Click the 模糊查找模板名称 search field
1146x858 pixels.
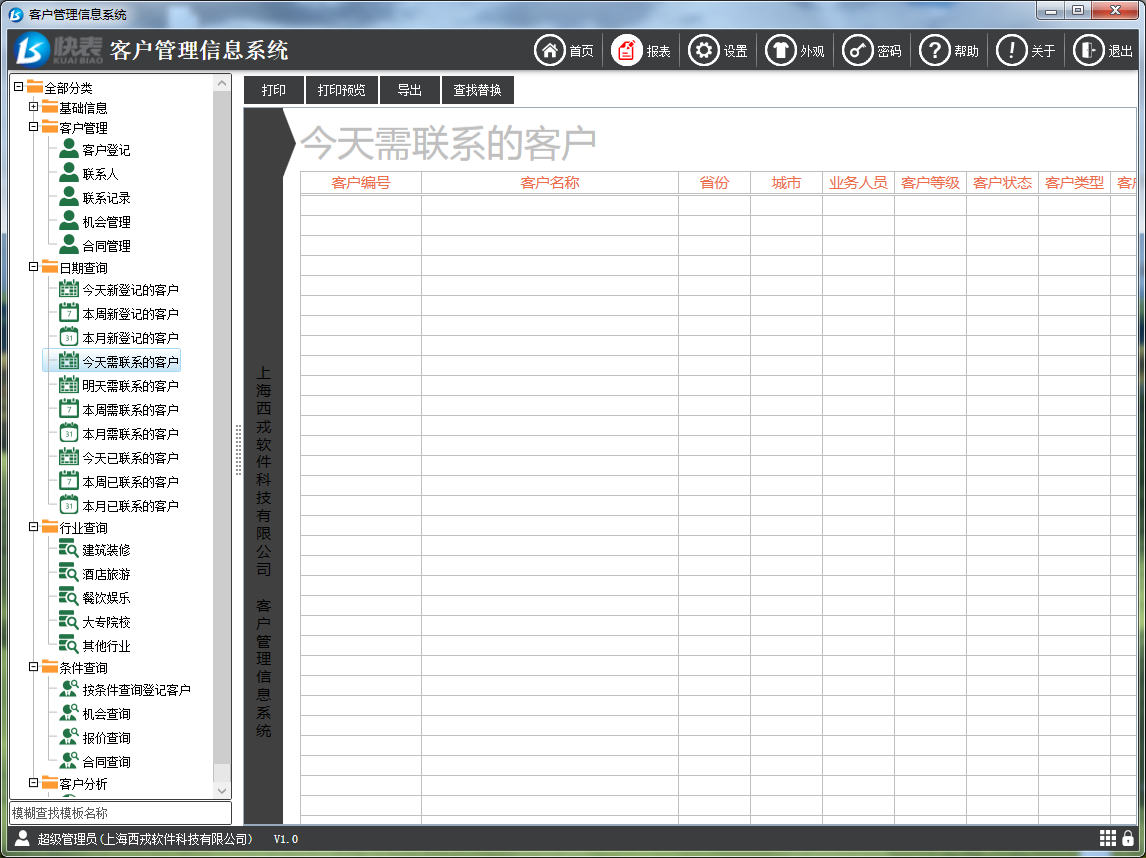point(121,813)
